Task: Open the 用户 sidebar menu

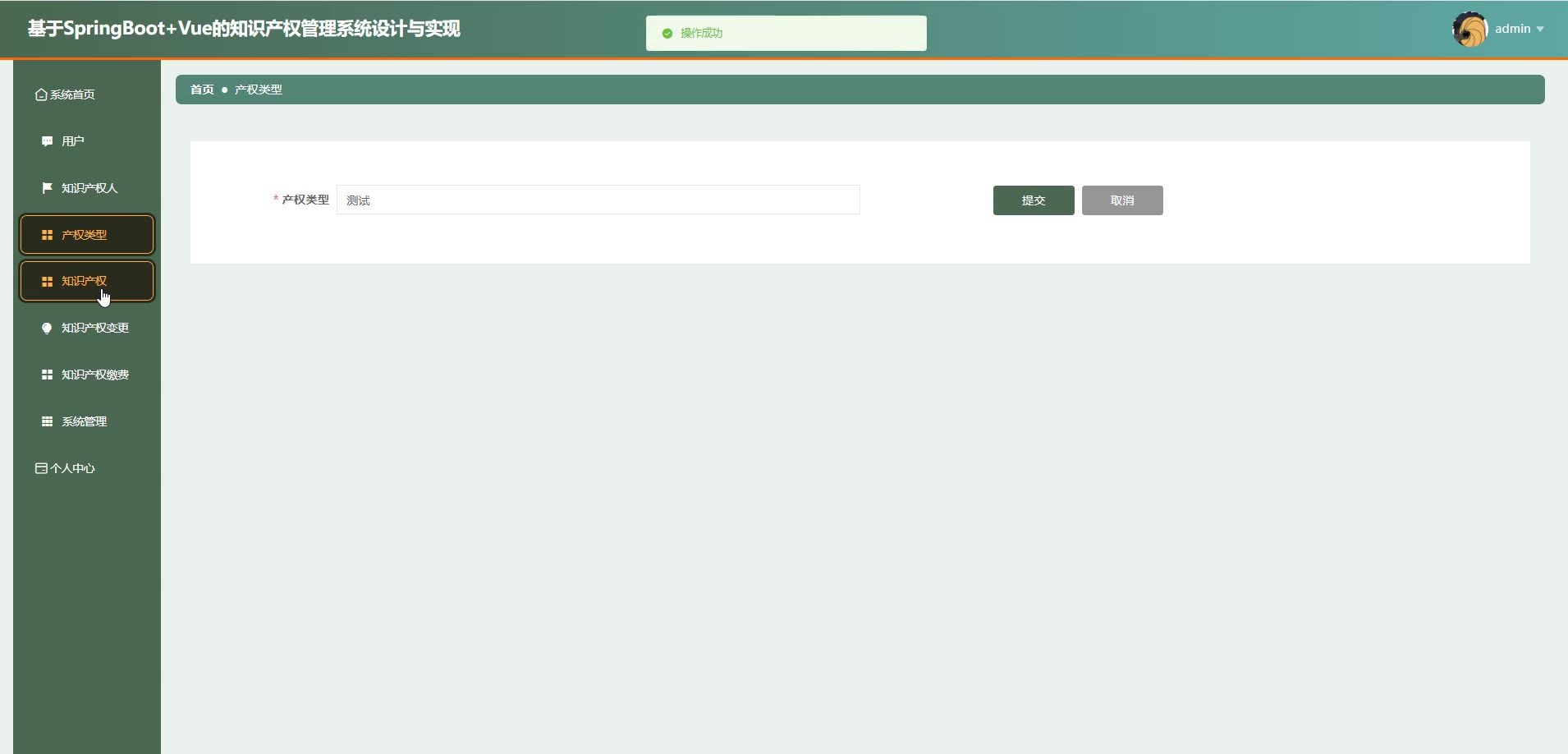Action: pos(87,141)
